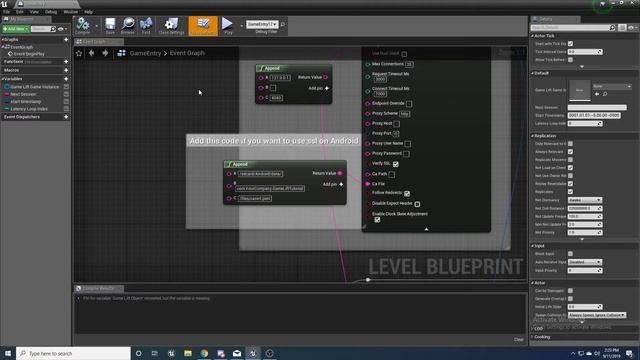The image size is (640, 360).
Task: Click the Add New button
Action: tap(16, 29)
